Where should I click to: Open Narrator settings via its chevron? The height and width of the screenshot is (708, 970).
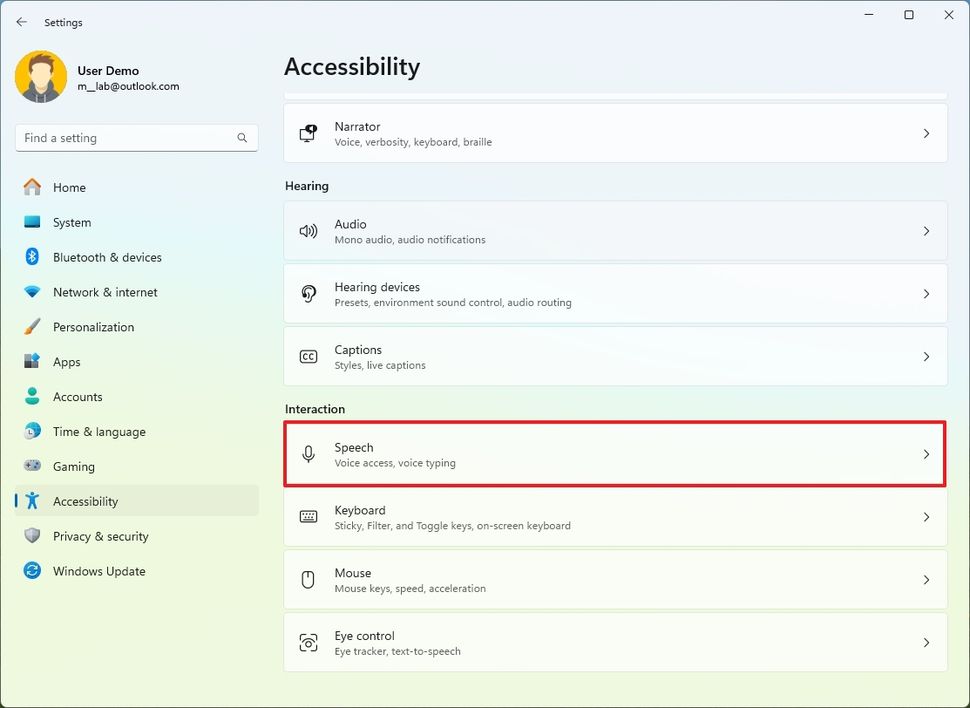[925, 133]
